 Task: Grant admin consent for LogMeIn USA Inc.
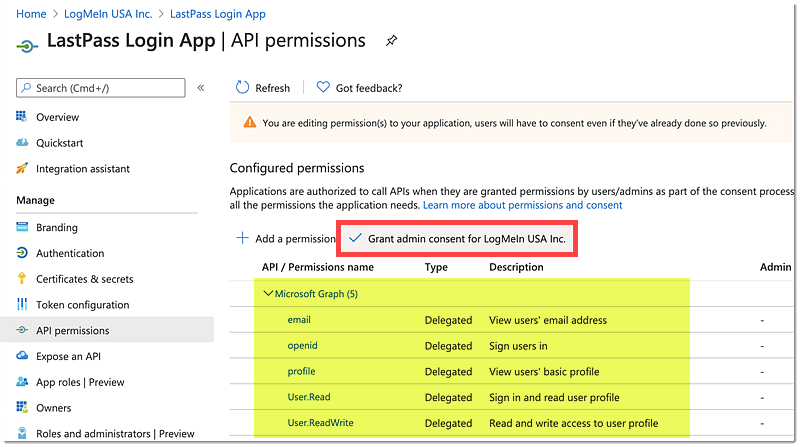click(x=457, y=239)
